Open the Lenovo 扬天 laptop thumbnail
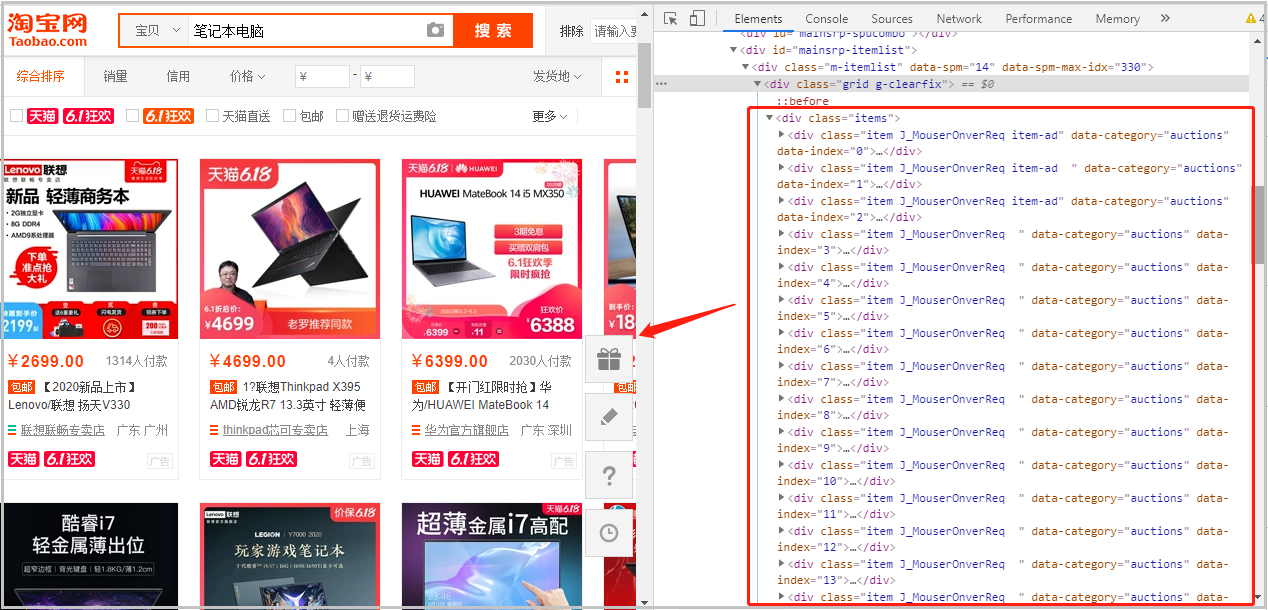1268x610 pixels. 90,249
